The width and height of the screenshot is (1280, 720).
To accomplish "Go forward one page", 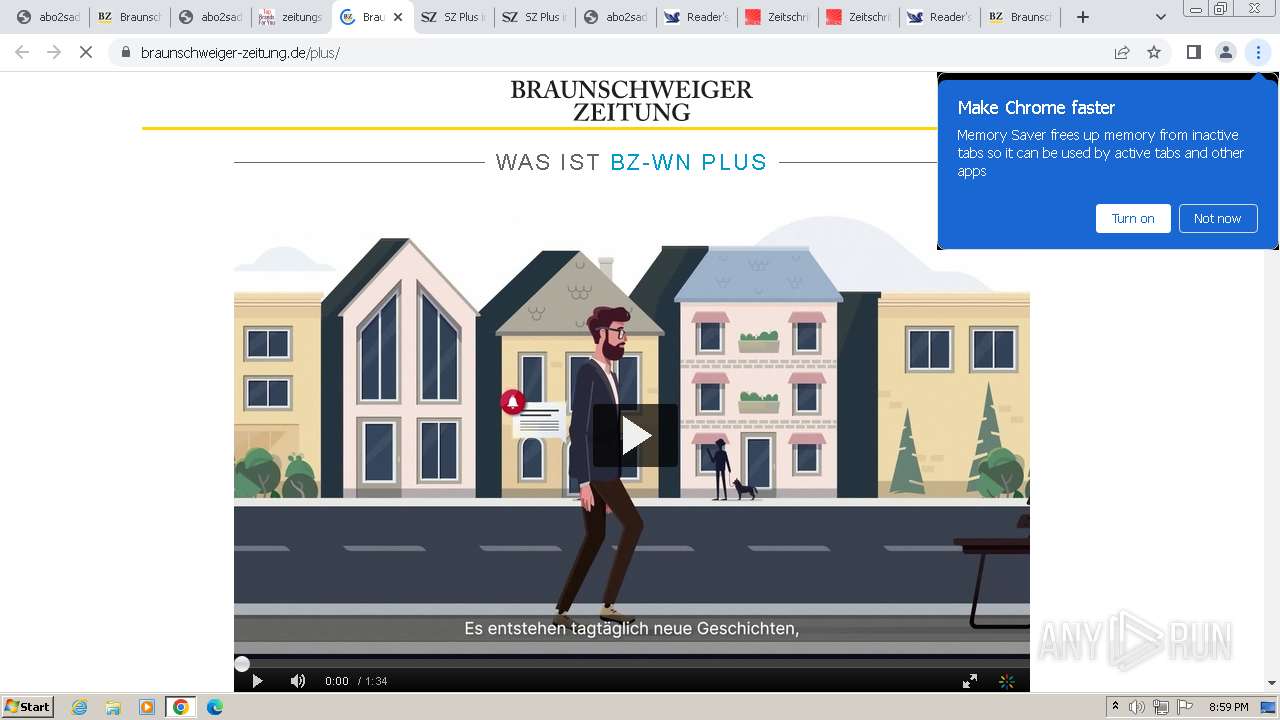I will click(54, 52).
